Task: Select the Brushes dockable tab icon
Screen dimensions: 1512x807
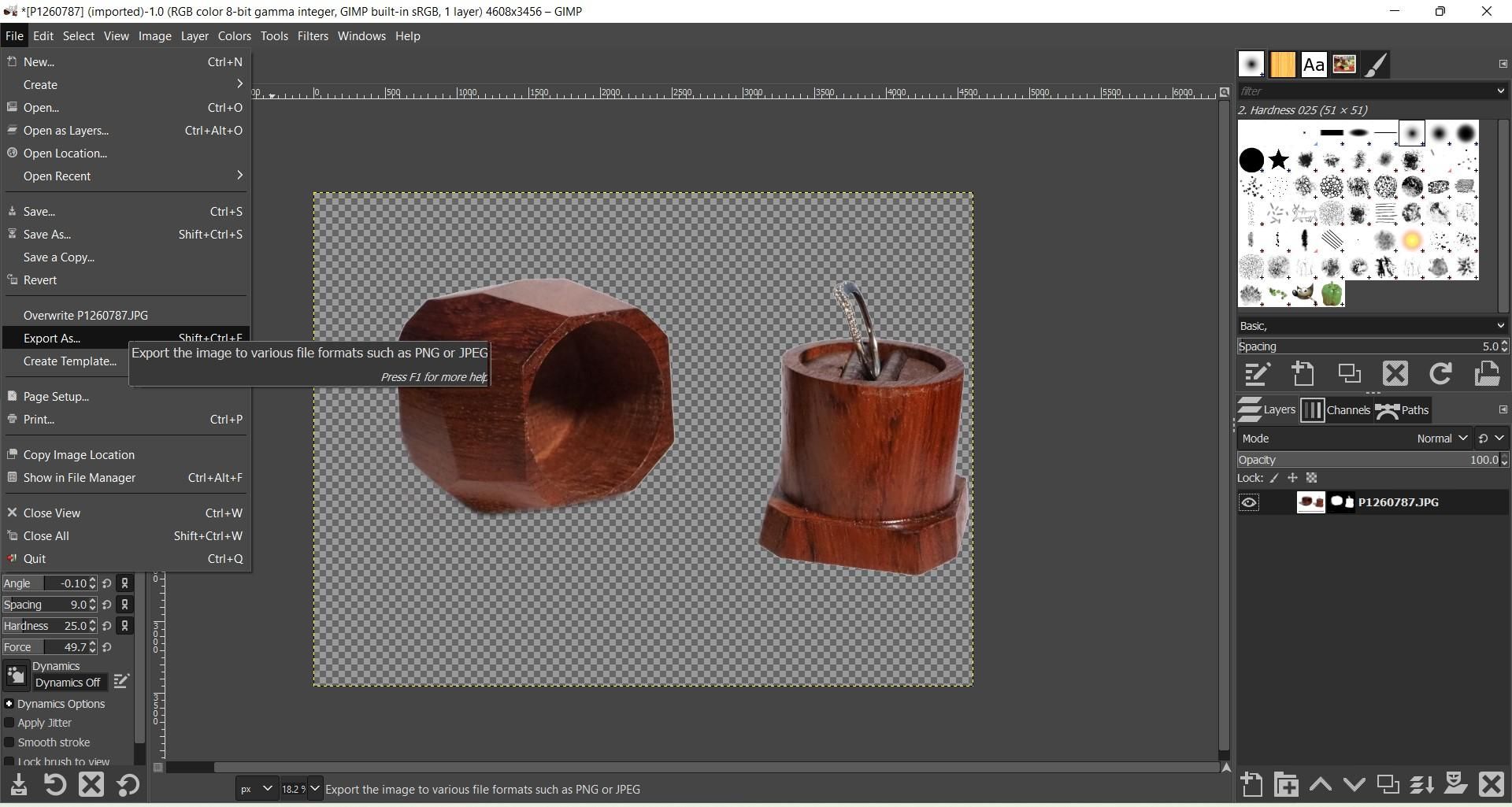Action: tap(1251, 64)
